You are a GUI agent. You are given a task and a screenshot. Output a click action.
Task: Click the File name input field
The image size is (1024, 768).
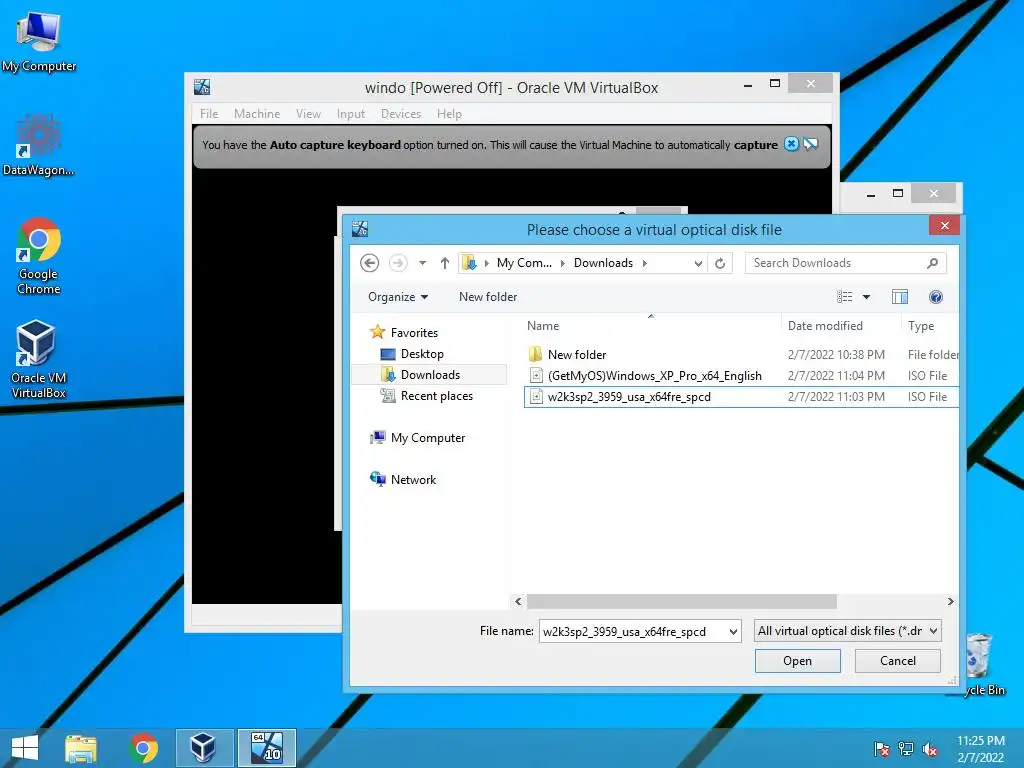point(633,632)
